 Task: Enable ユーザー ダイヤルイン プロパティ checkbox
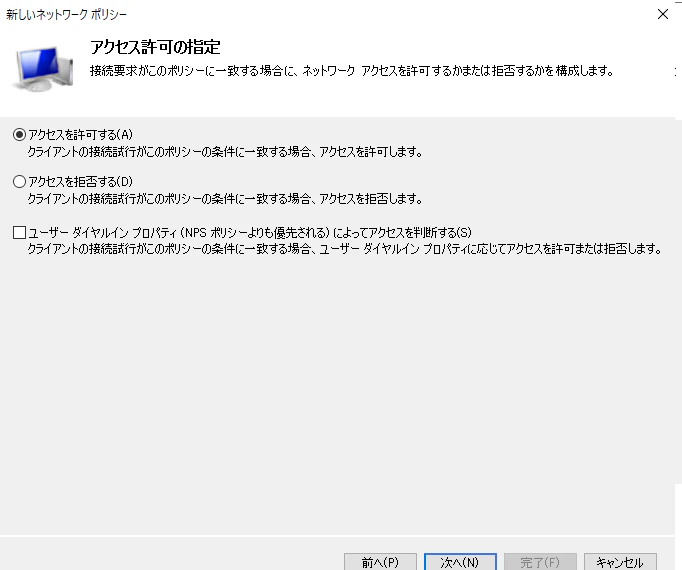20,232
